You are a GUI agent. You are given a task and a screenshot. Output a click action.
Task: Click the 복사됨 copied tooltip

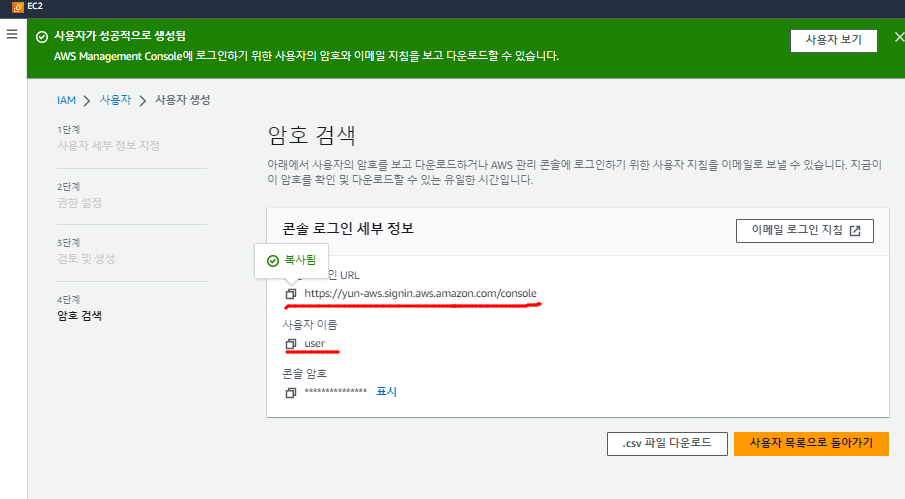tap(291, 261)
